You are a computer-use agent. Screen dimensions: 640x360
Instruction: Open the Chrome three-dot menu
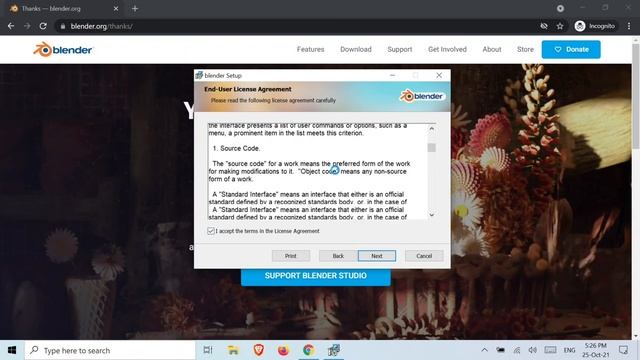pyautogui.click(x=629, y=26)
